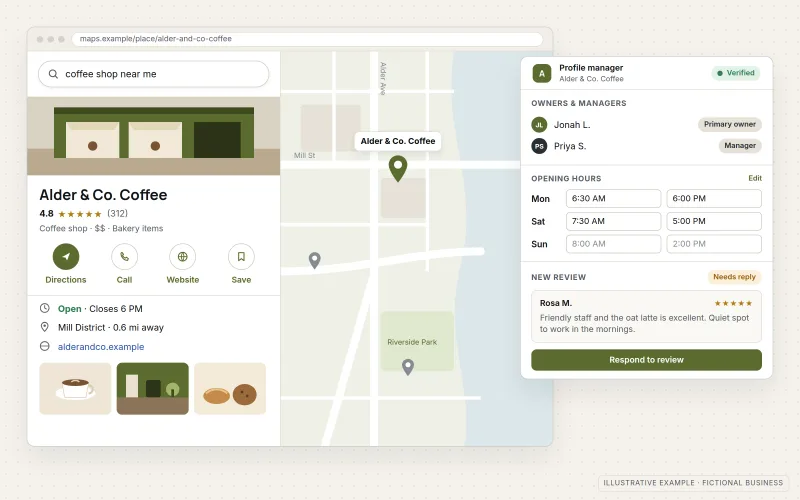Click the 4.8 star rating row
The image size is (800, 500).
point(84,214)
